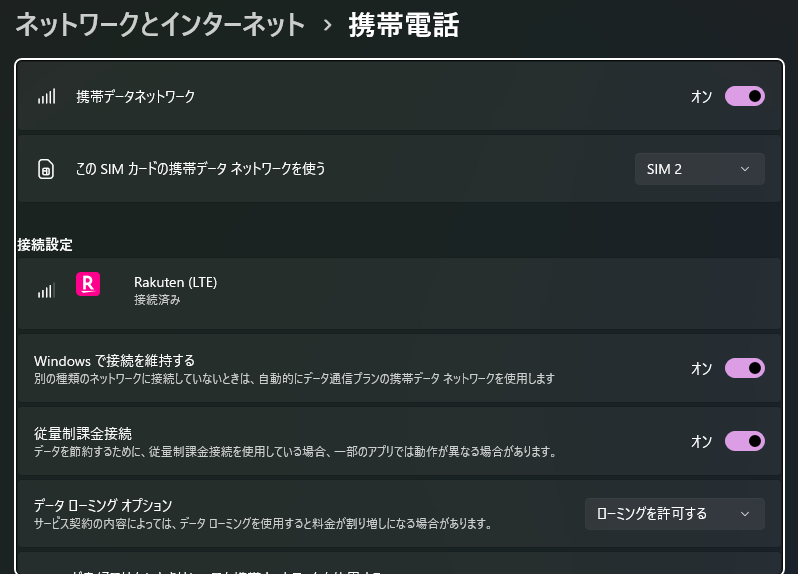Click the signal strength icon beside Rakuten logo
The width and height of the screenshot is (798, 574).
(46, 291)
